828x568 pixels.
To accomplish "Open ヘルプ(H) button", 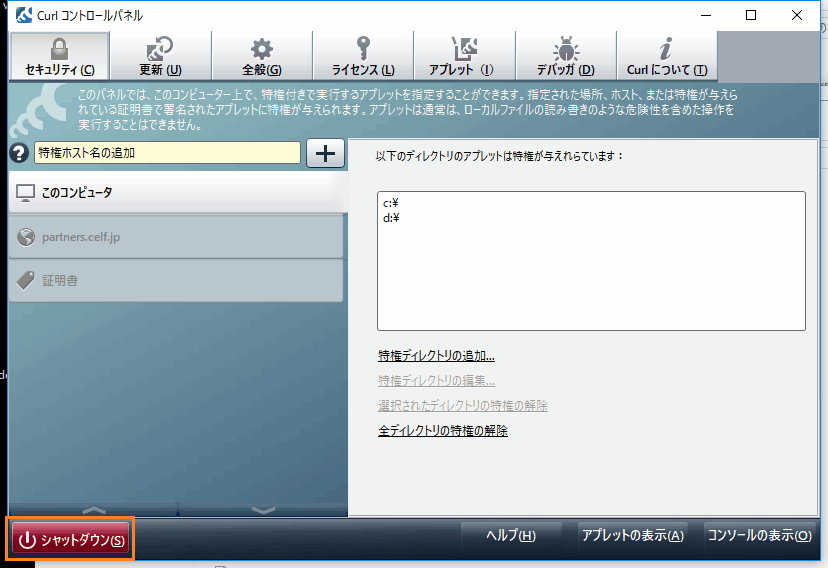I will coord(511,536).
